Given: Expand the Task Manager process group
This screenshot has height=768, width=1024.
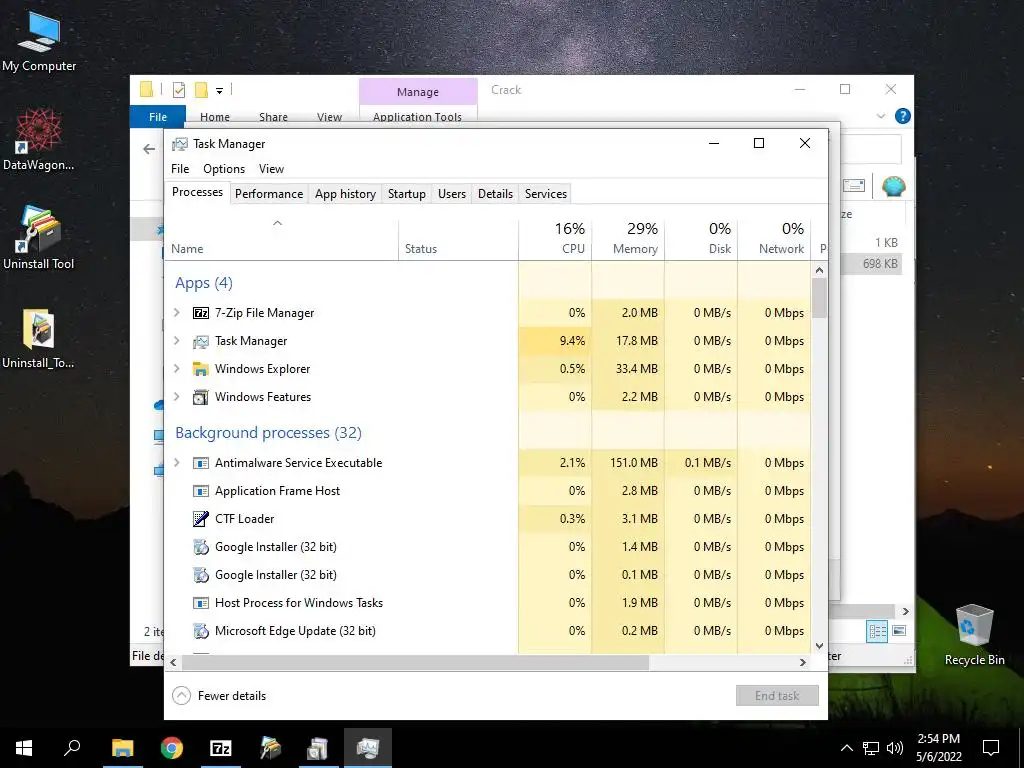Looking at the screenshot, I should click(176, 341).
